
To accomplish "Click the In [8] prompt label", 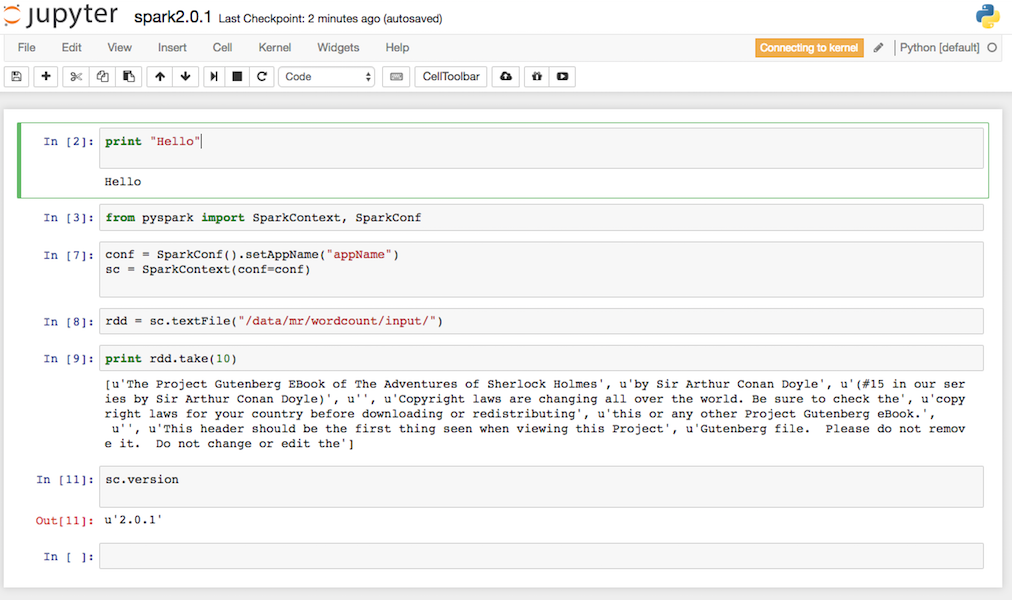I will (68, 322).
